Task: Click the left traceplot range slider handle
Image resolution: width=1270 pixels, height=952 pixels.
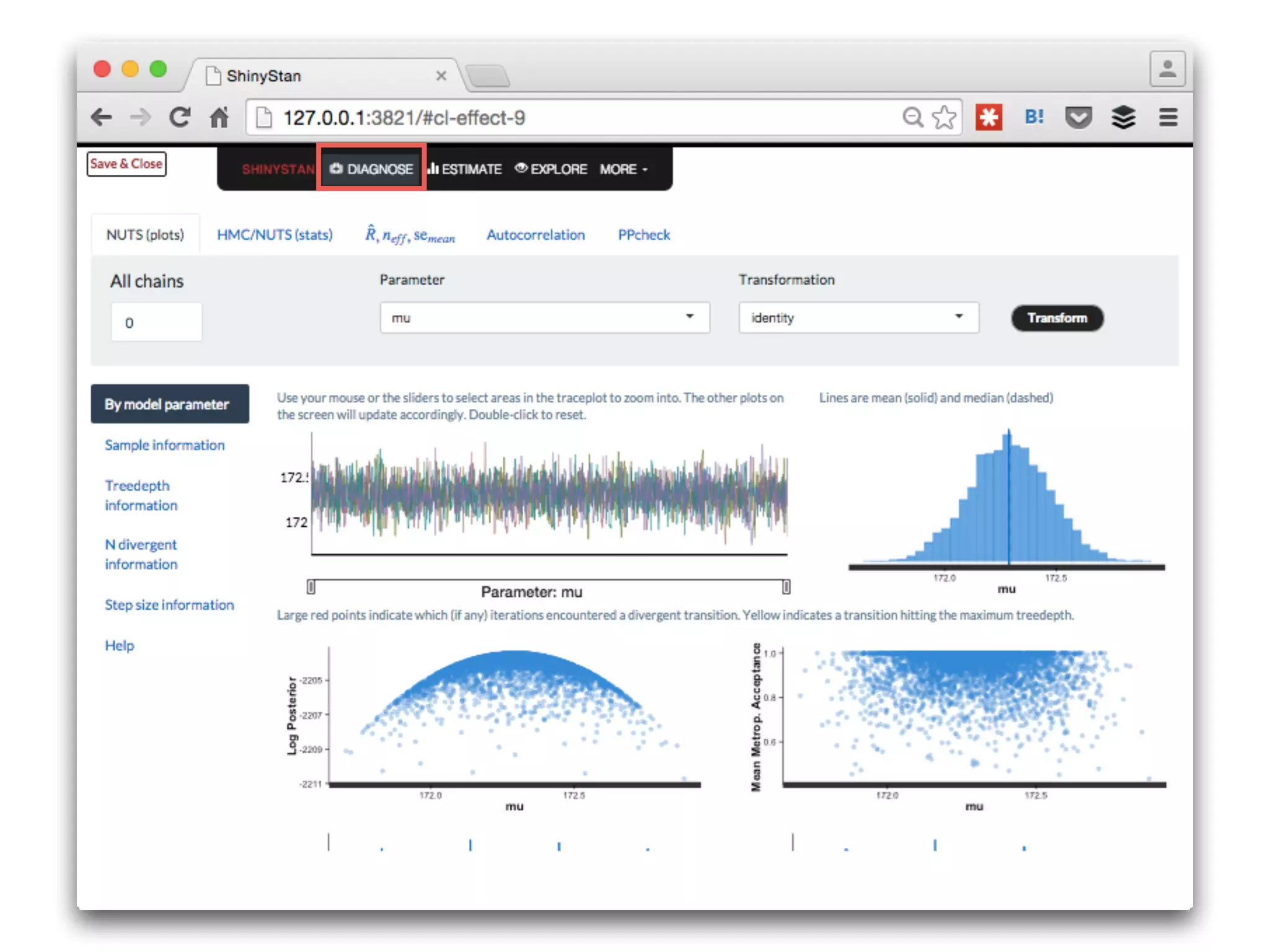Action: coord(311,586)
